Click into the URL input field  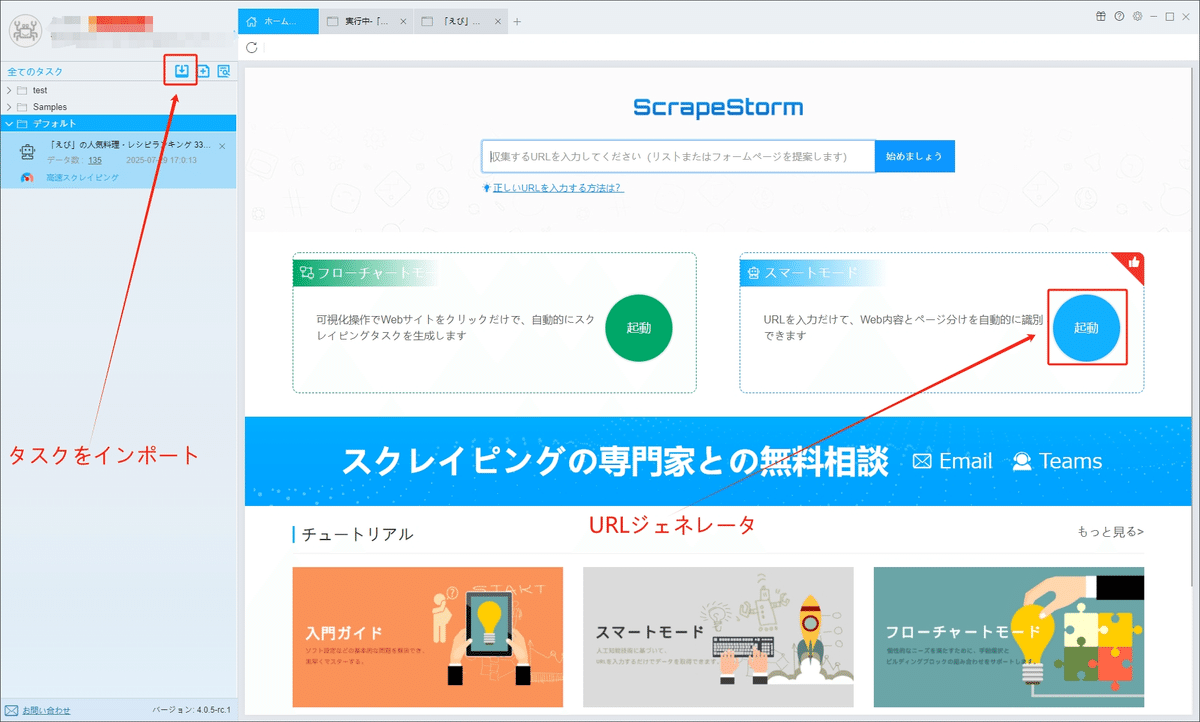tap(678, 156)
